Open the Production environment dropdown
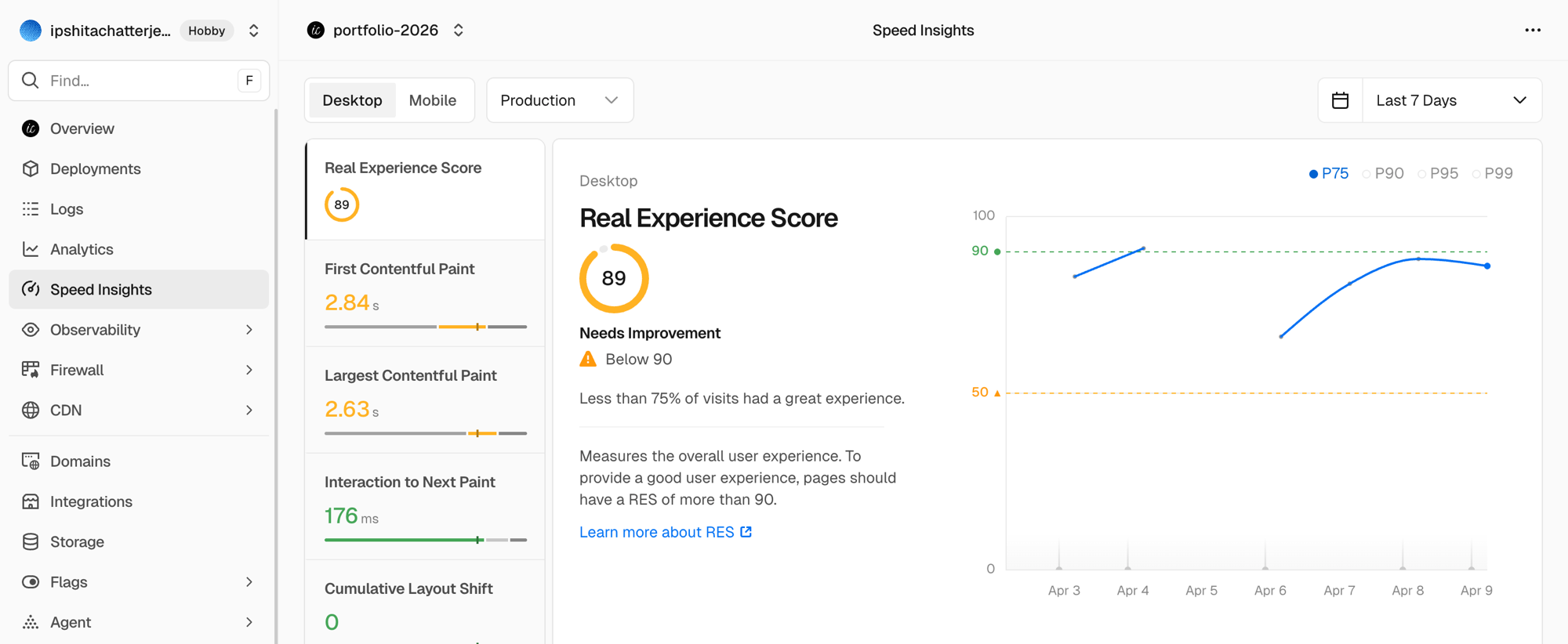This screenshot has width=1568, height=644. pyautogui.click(x=560, y=100)
